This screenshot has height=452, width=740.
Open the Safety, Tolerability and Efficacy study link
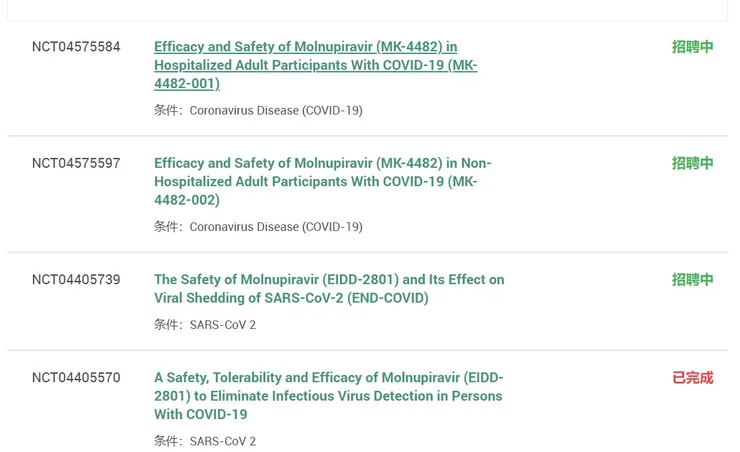[328, 395]
